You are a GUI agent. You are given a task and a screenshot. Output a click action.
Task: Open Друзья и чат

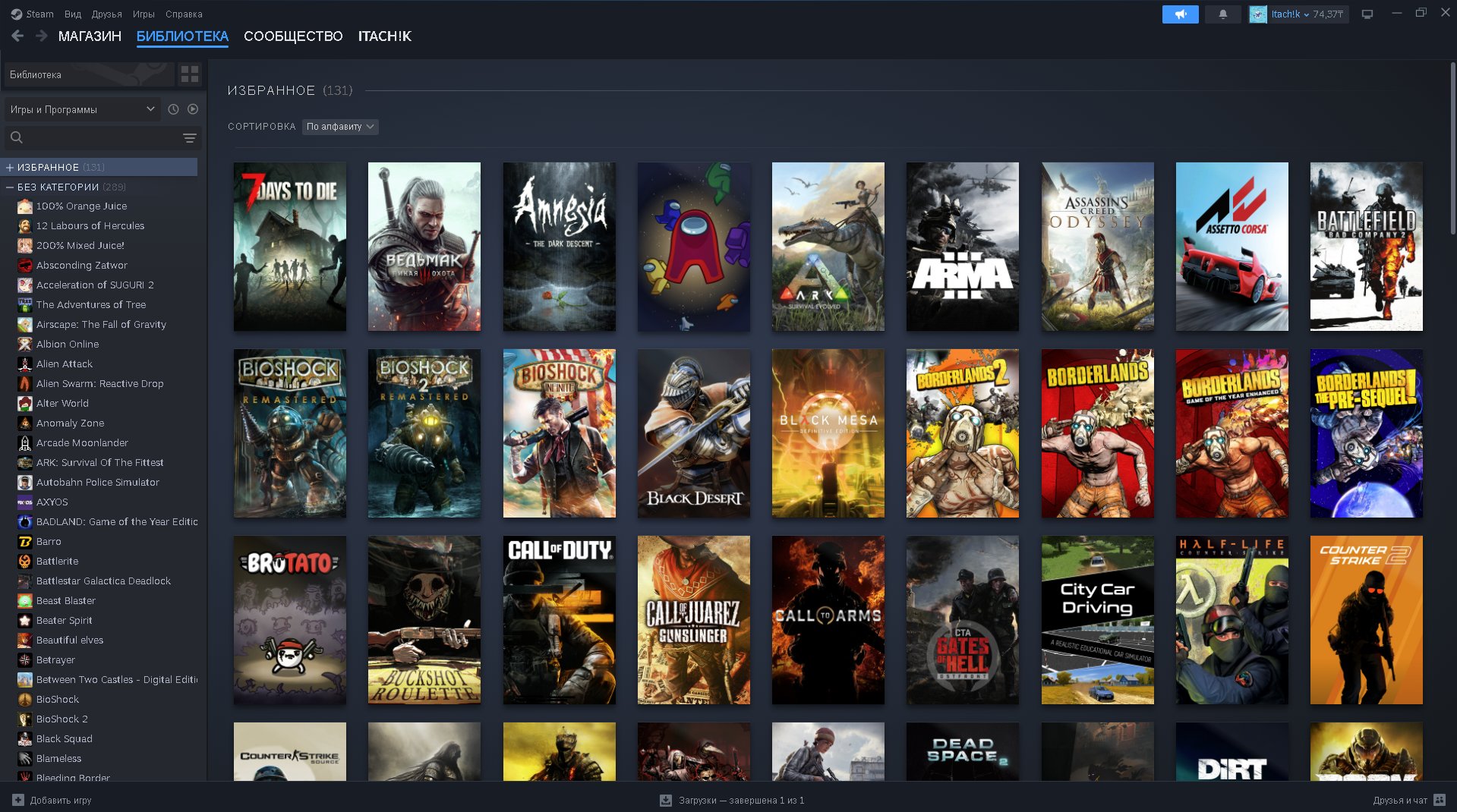(x=1400, y=800)
